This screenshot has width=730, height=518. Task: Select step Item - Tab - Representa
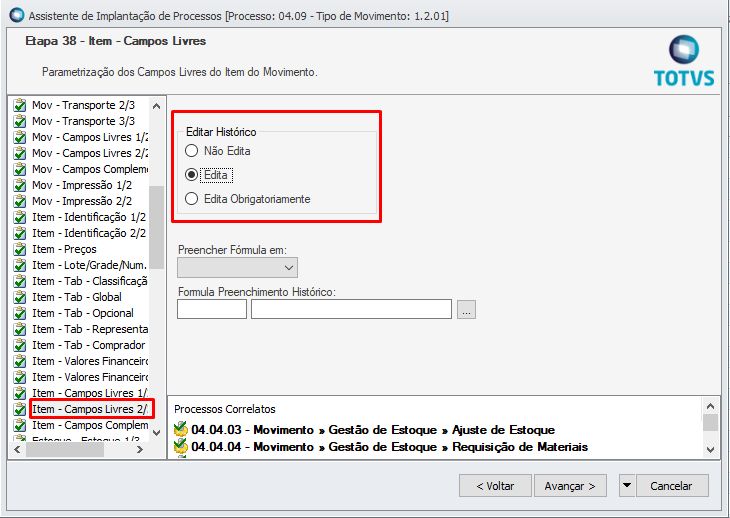[x=90, y=330]
